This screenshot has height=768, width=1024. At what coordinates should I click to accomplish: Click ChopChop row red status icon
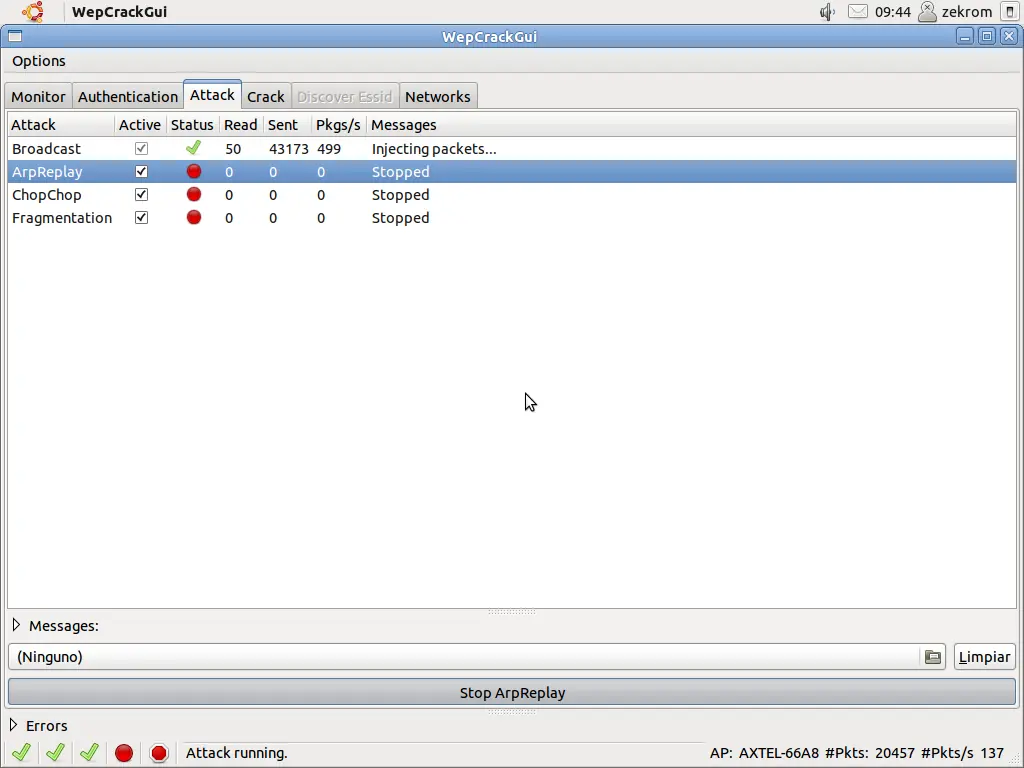click(x=193, y=194)
